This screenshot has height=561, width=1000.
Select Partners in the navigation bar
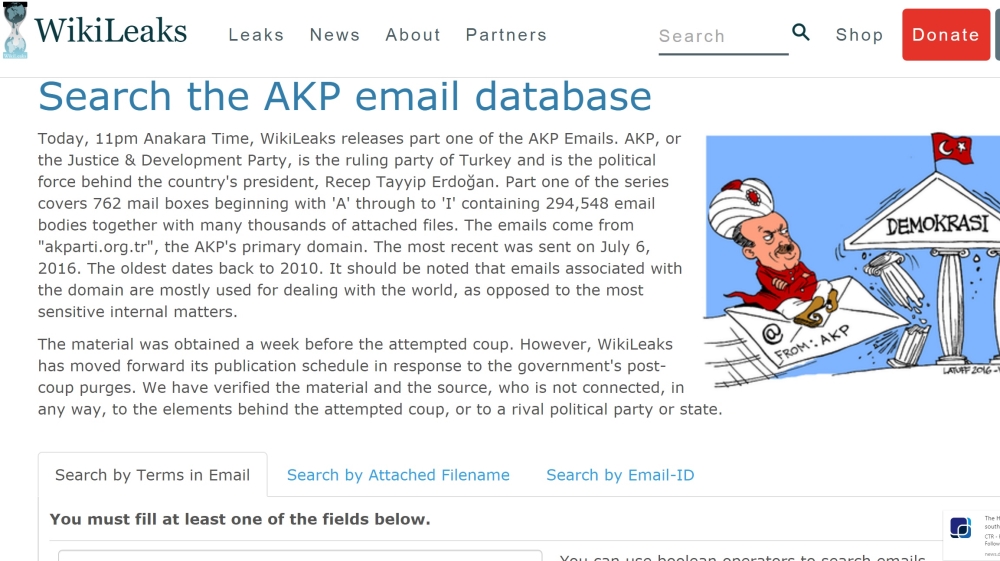[506, 35]
